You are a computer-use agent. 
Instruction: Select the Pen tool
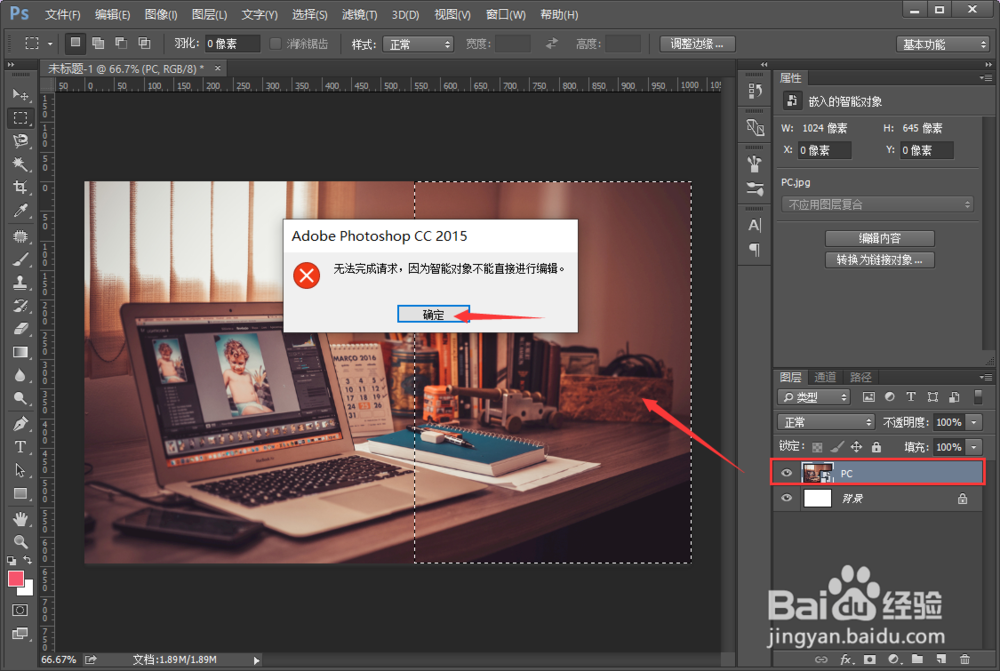[x=20, y=424]
